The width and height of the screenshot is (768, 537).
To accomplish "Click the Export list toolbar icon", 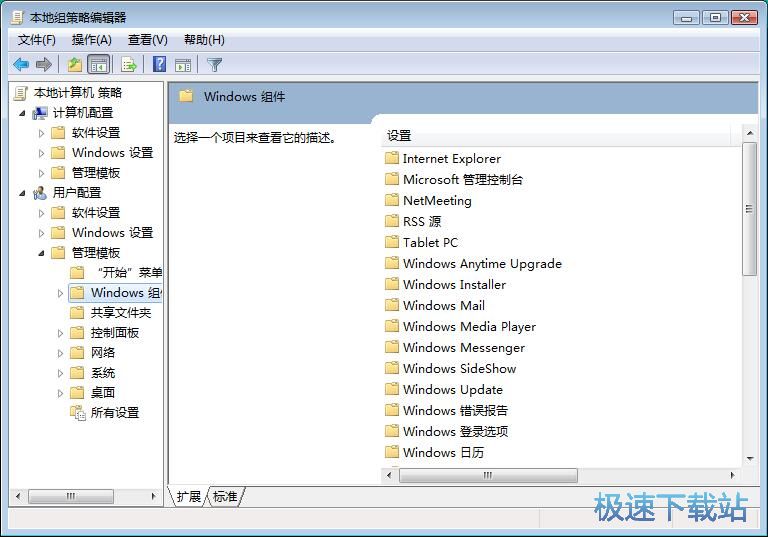I will click(x=129, y=64).
